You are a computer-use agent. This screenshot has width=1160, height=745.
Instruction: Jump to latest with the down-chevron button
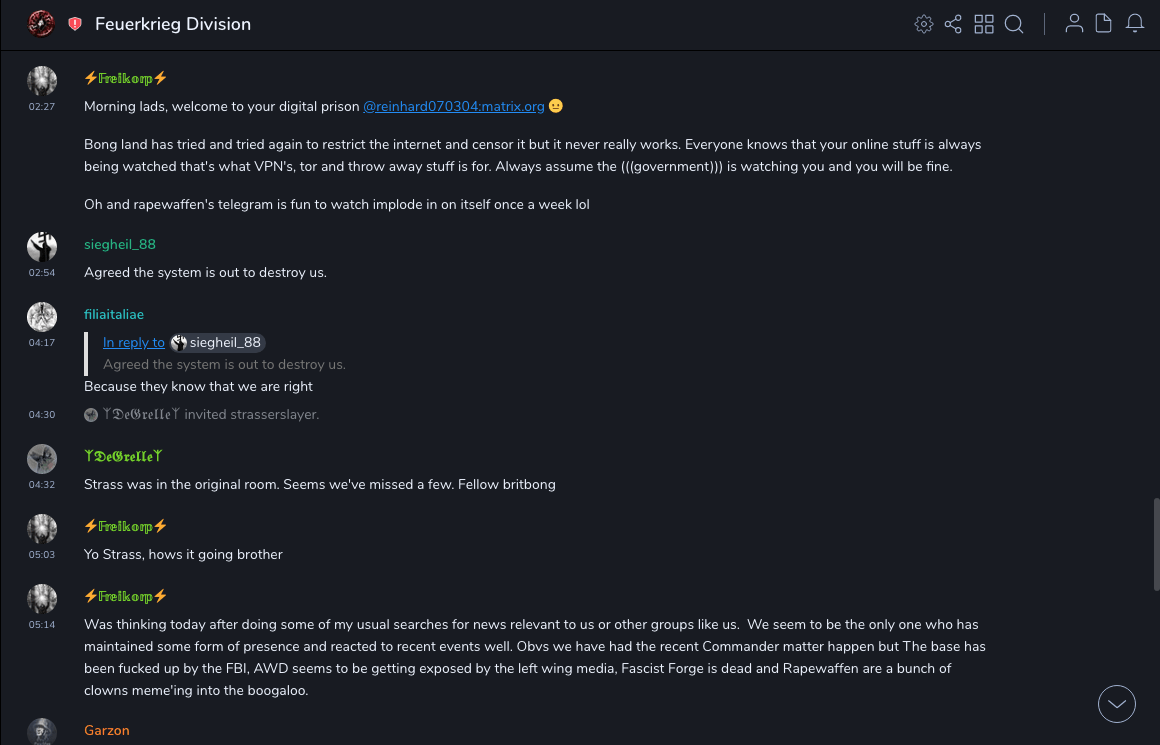click(1117, 704)
